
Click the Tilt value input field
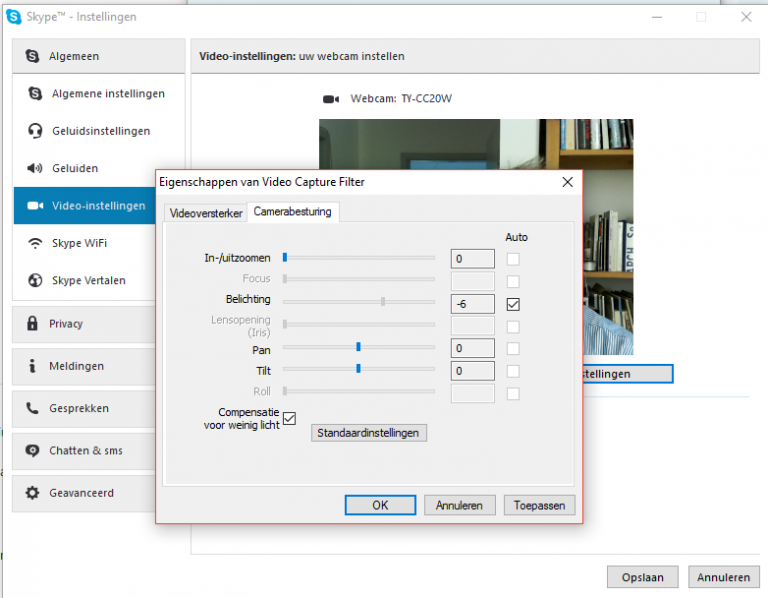tap(472, 371)
